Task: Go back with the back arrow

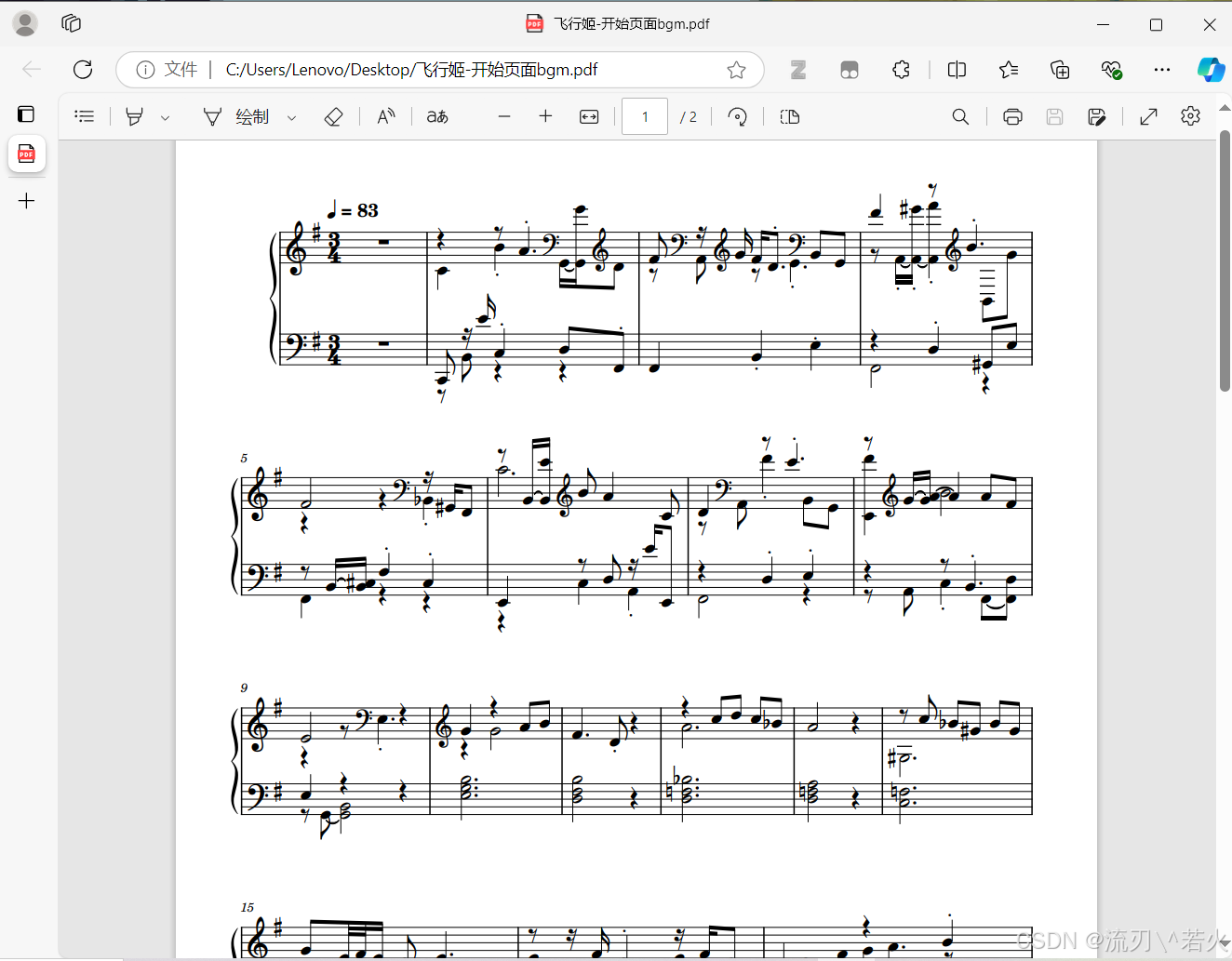Action: click(x=32, y=70)
